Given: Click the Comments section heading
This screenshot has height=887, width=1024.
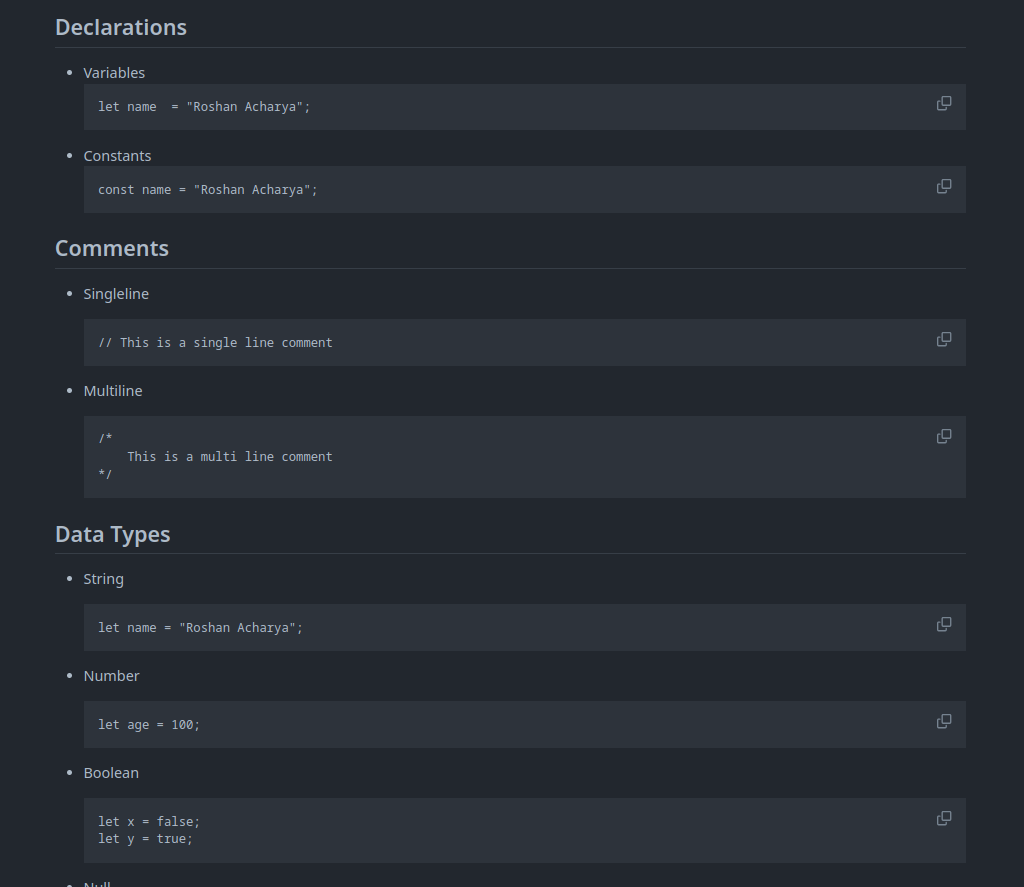Looking at the screenshot, I should click(111, 247).
